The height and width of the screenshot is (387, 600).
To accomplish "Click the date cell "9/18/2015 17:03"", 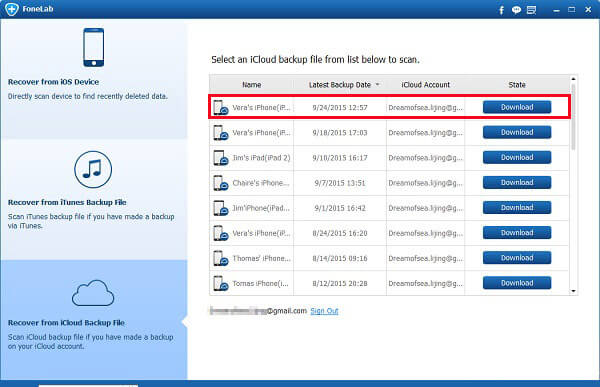I will click(340, 133).
